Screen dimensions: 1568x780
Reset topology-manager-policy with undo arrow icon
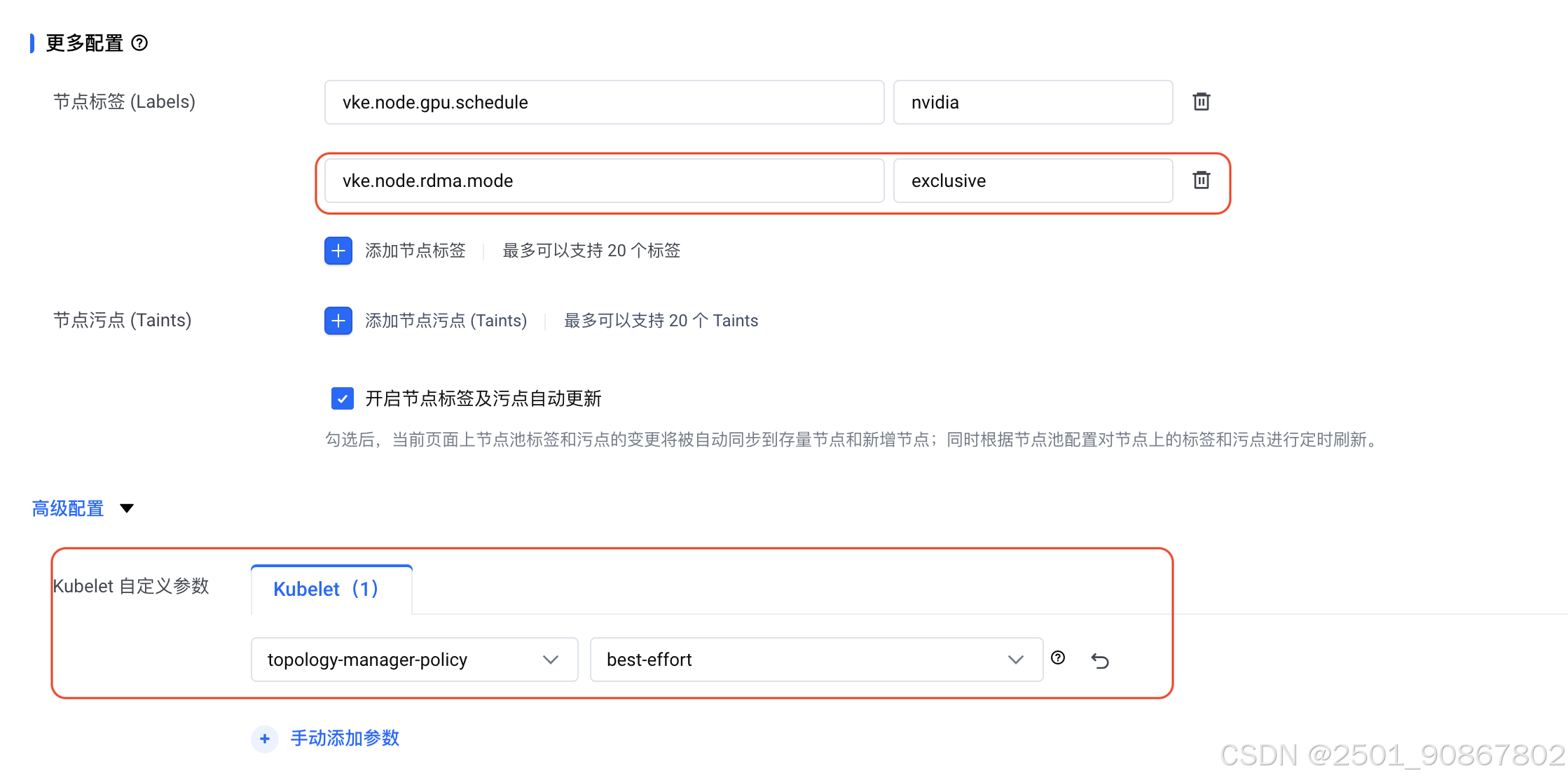[x=1100, y=660]
